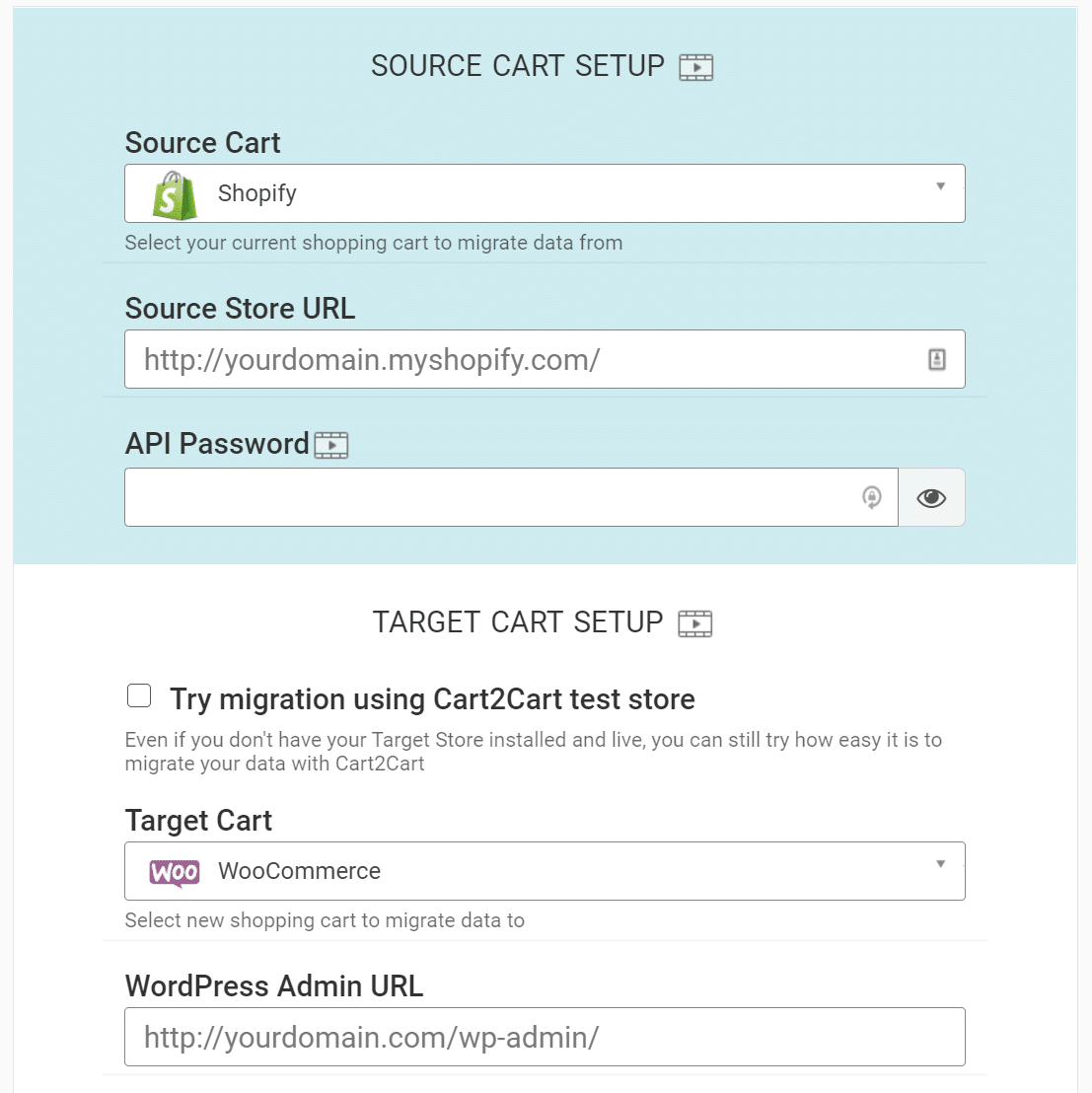Enable the Cart2Cart test store migration checkbox
Image resolution: width=1092 pixels, height=1093 pixels.
(x=139, y=696)
